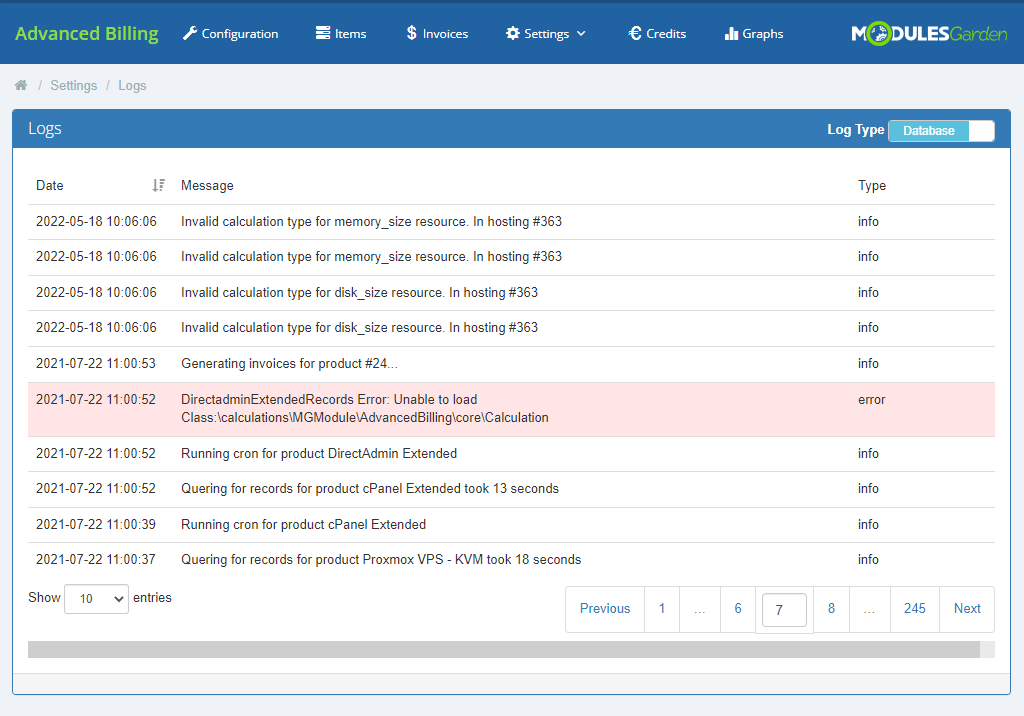Image resolution: width=1024 pixels, height=716 pixels.
Task: Open Credits via the euro icon
Action: [x=634, y=34]
